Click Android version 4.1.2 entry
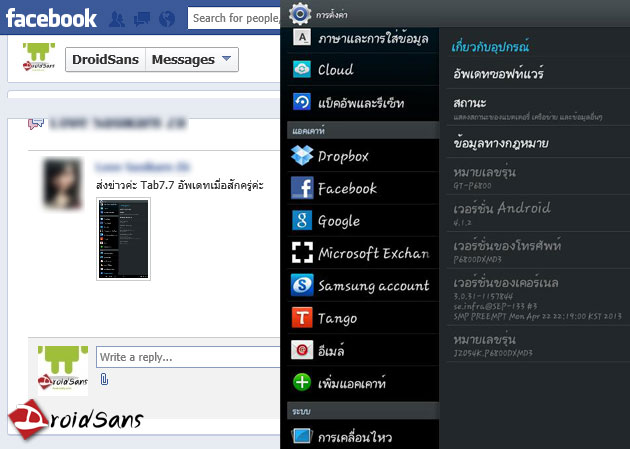 point(538,214)
